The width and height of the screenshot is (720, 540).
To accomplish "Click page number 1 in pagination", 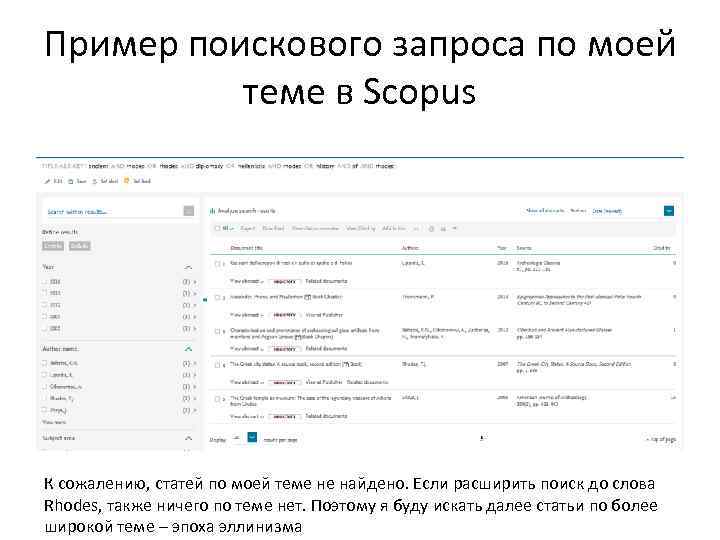I will [x=482, y=438].
